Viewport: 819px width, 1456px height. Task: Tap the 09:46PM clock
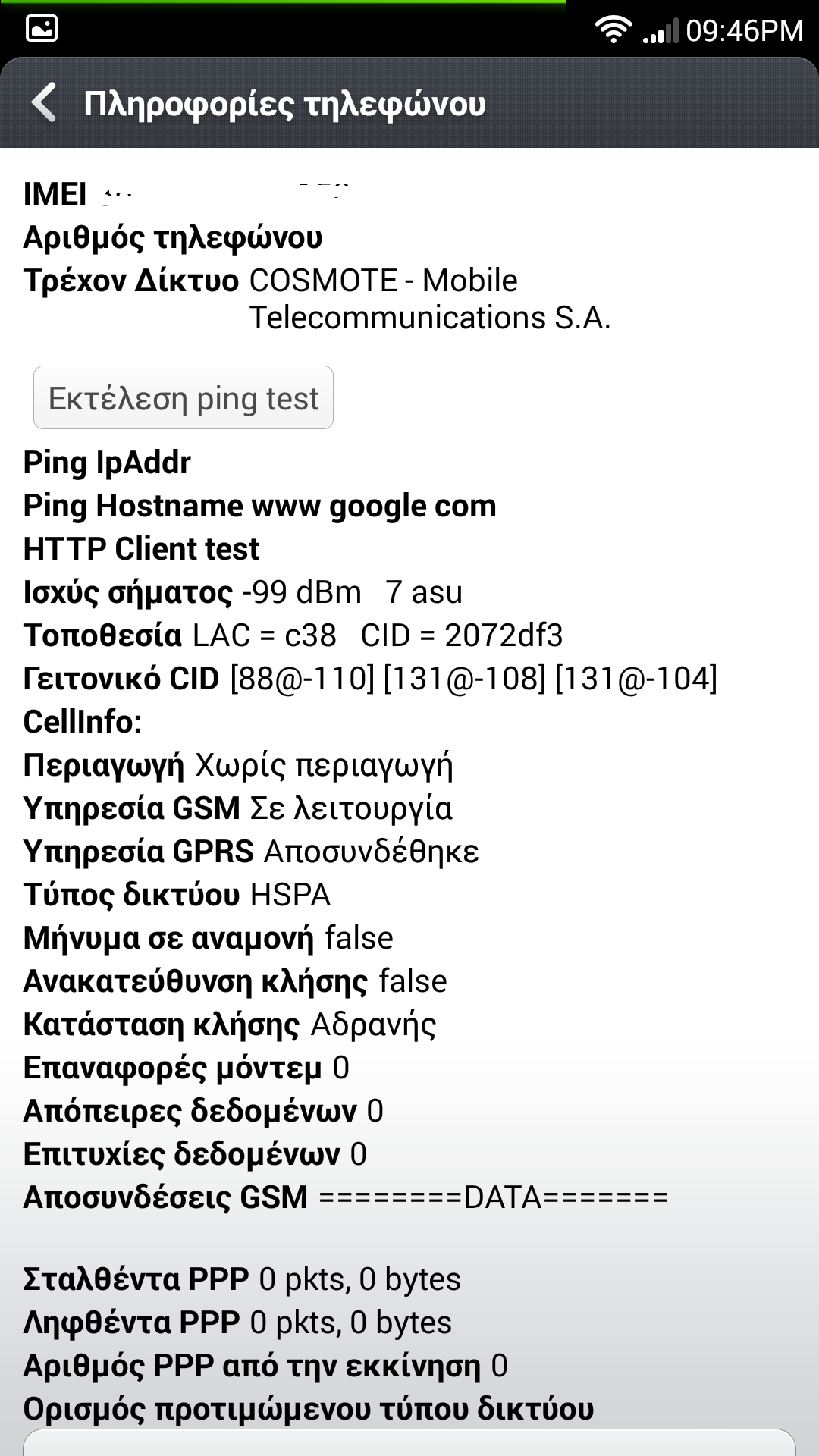[744, 31]
